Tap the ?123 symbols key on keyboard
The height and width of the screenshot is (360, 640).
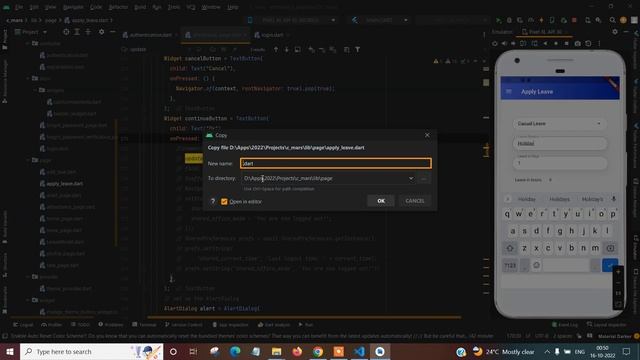click(510, 265)
